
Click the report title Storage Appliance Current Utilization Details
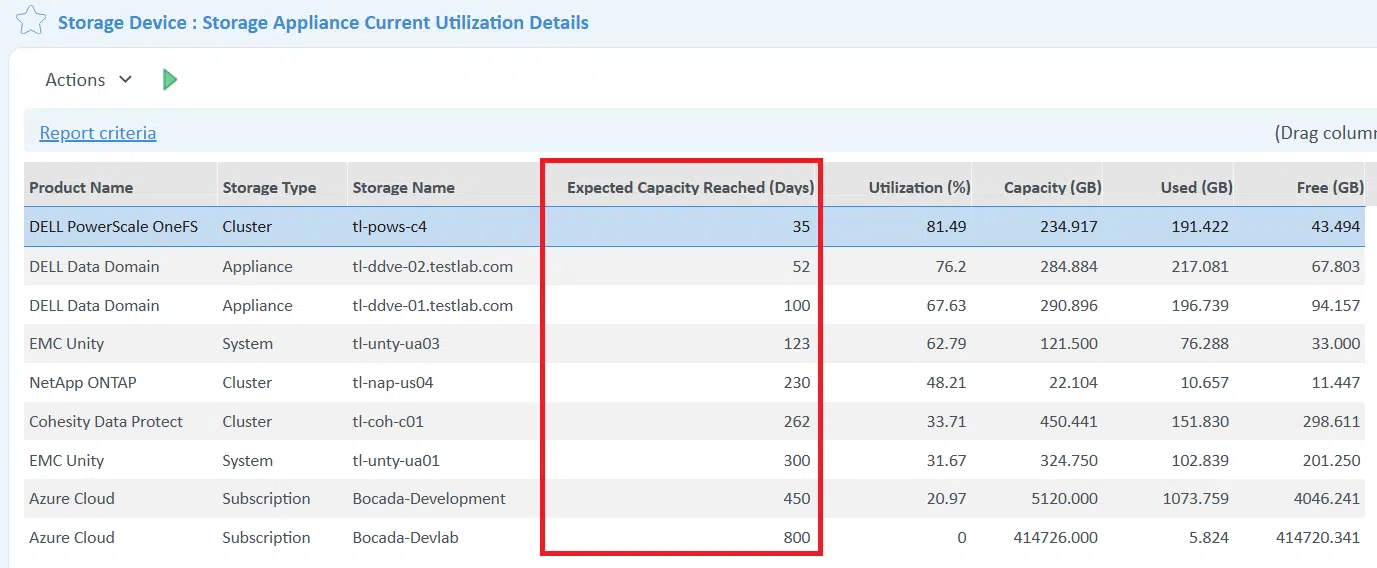[x=395, y=22]
